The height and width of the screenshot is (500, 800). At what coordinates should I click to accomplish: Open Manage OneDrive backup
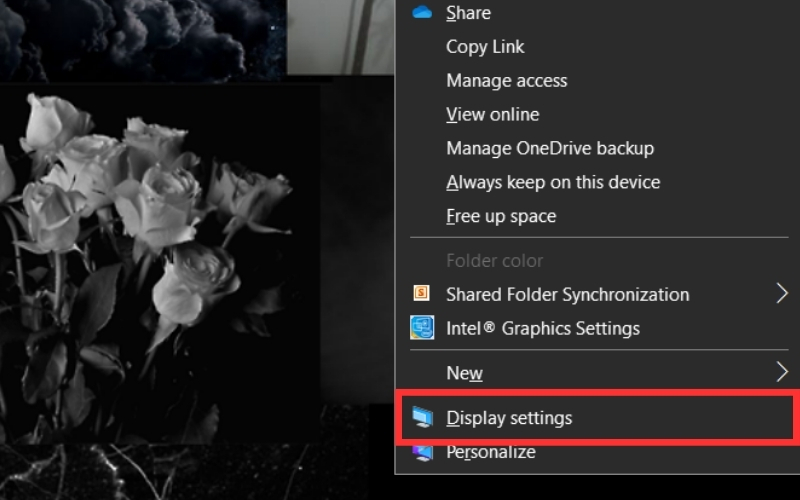[x=550, y=148]
